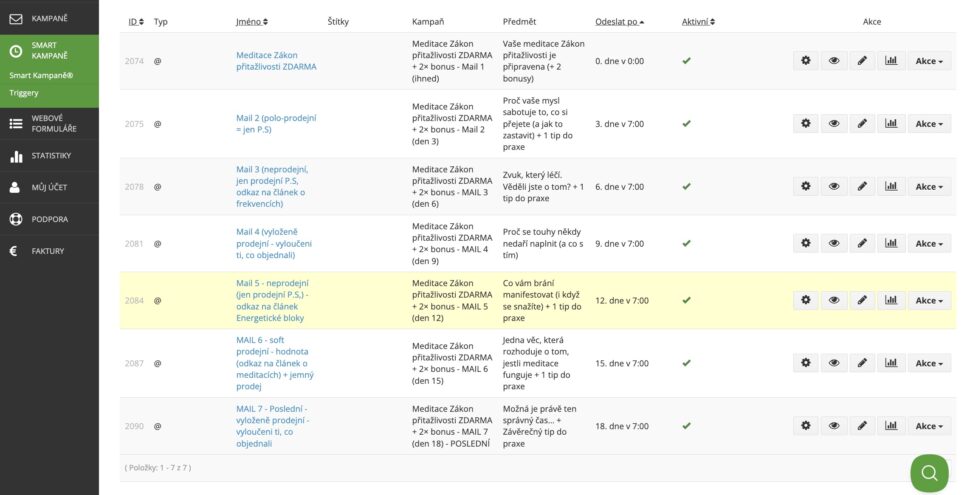Open settings gear for Mail 2 row
Screen dimensions: 970x495
pos(806,124)
